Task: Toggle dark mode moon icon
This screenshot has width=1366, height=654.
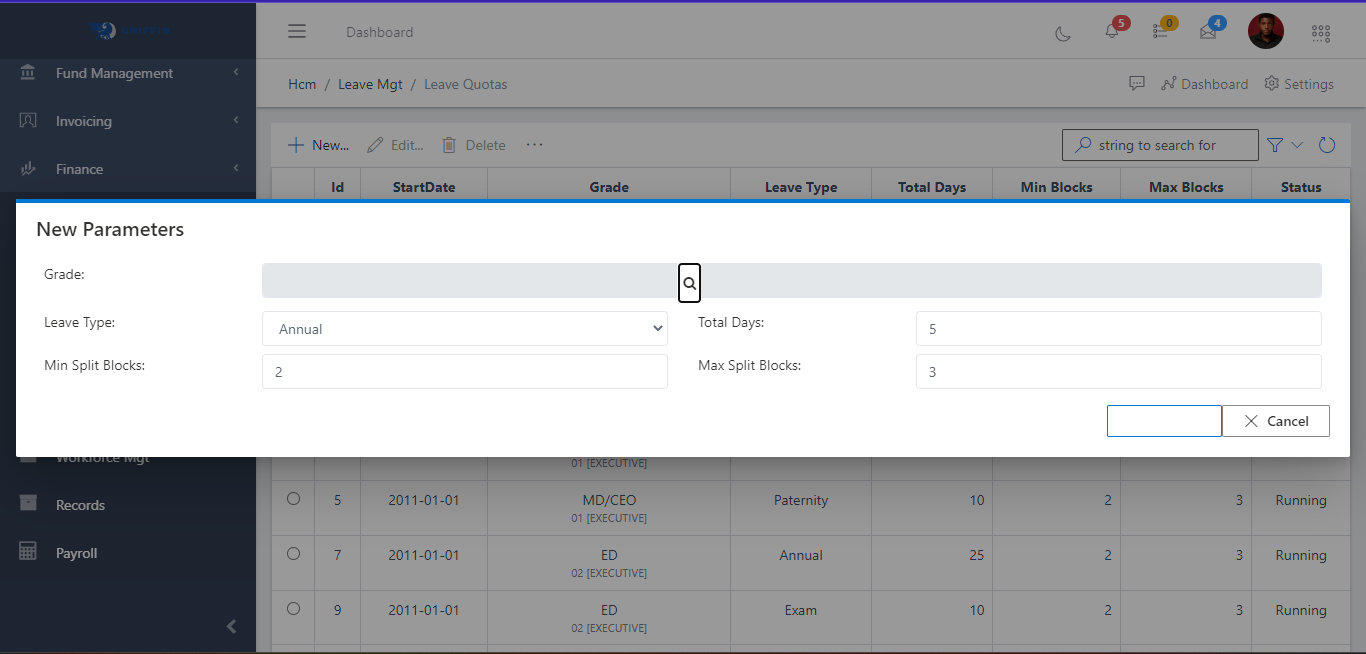Action: 1063,33
